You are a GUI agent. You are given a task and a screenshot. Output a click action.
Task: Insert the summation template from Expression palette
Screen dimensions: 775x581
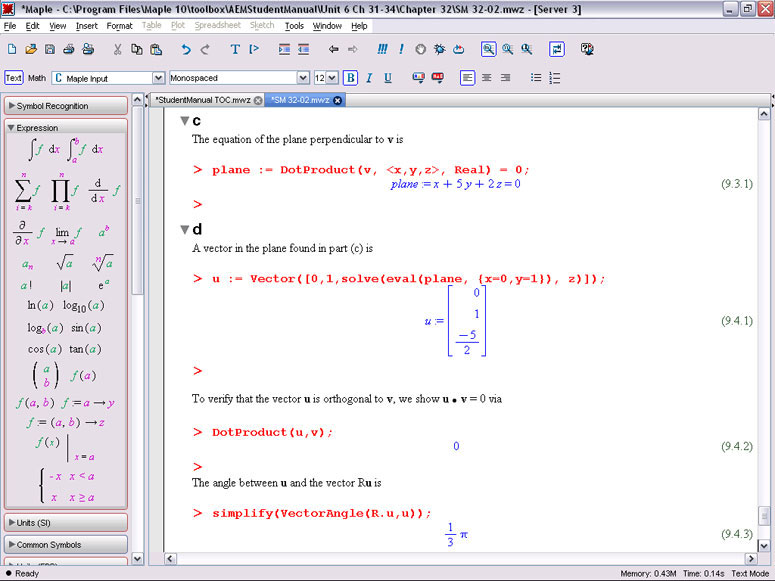tap(28, 188)
